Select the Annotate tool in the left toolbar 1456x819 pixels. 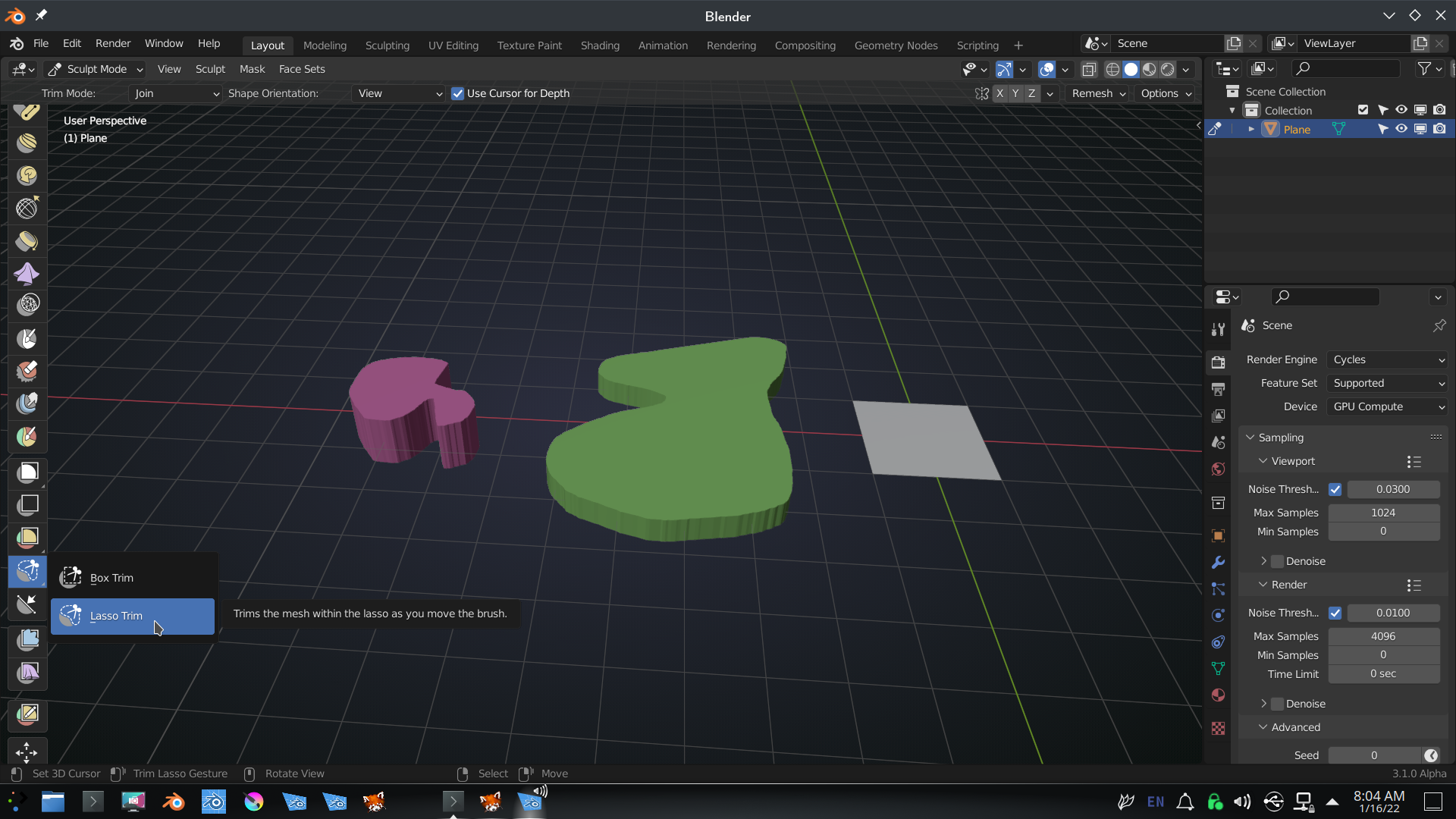28,714
